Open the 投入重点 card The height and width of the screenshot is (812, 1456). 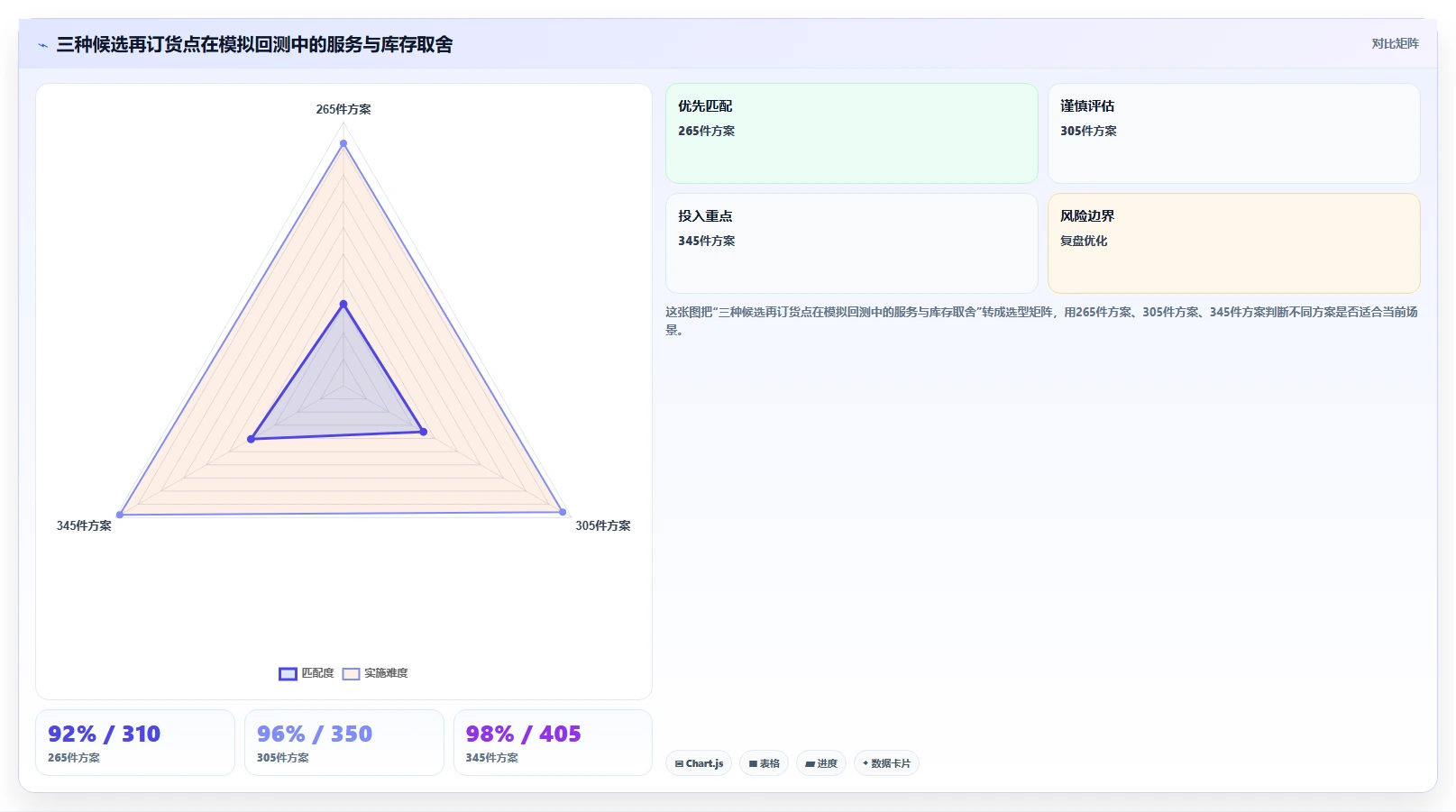(x=852, y=243)
